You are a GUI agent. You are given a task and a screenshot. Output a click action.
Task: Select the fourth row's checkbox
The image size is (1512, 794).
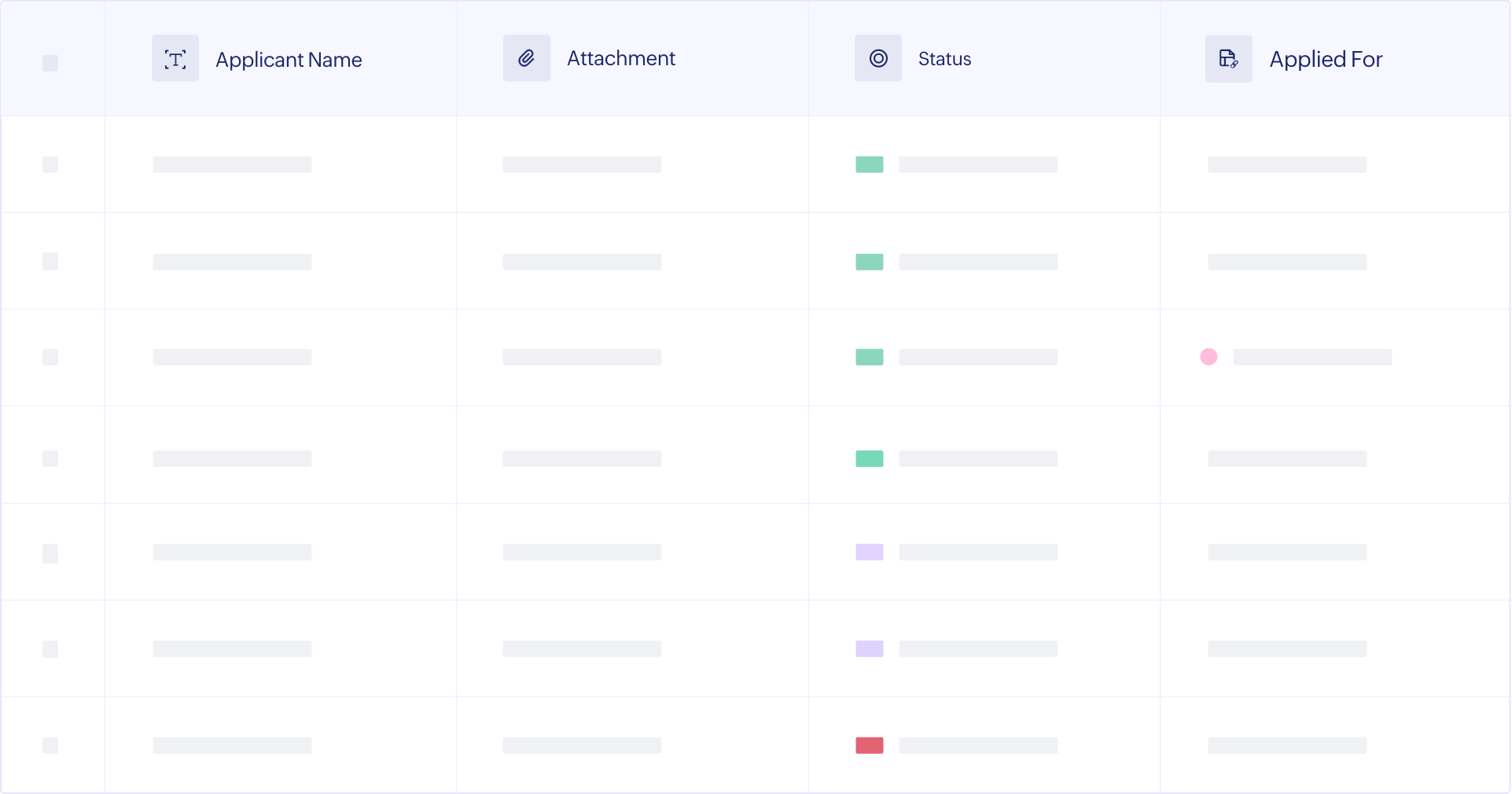[50, 458]
